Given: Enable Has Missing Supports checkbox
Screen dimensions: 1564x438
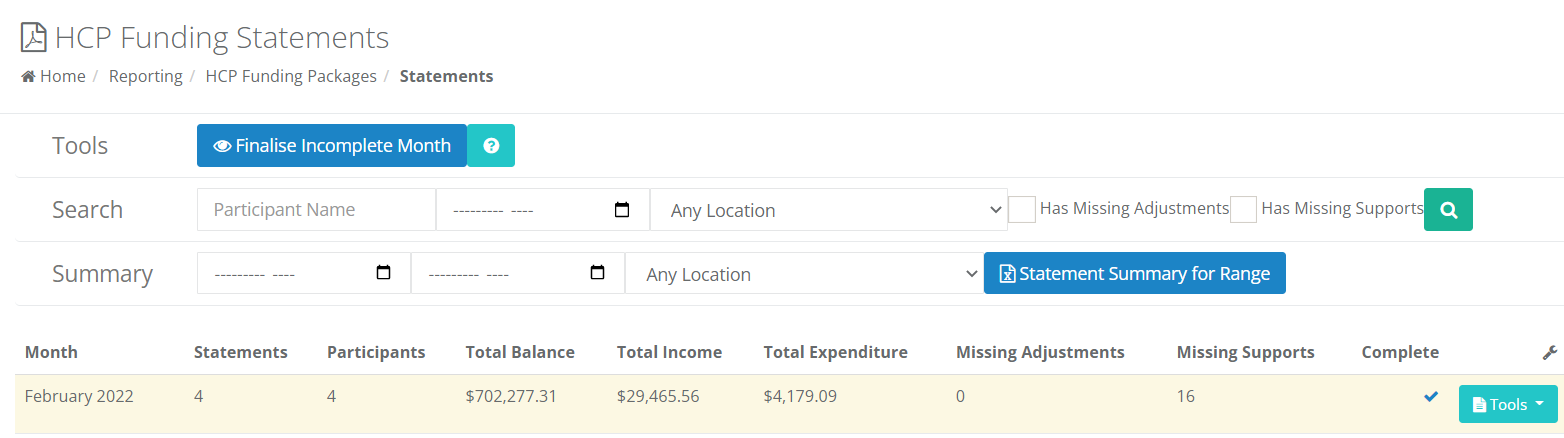Looking at the screenshot, I should 1243,209.
